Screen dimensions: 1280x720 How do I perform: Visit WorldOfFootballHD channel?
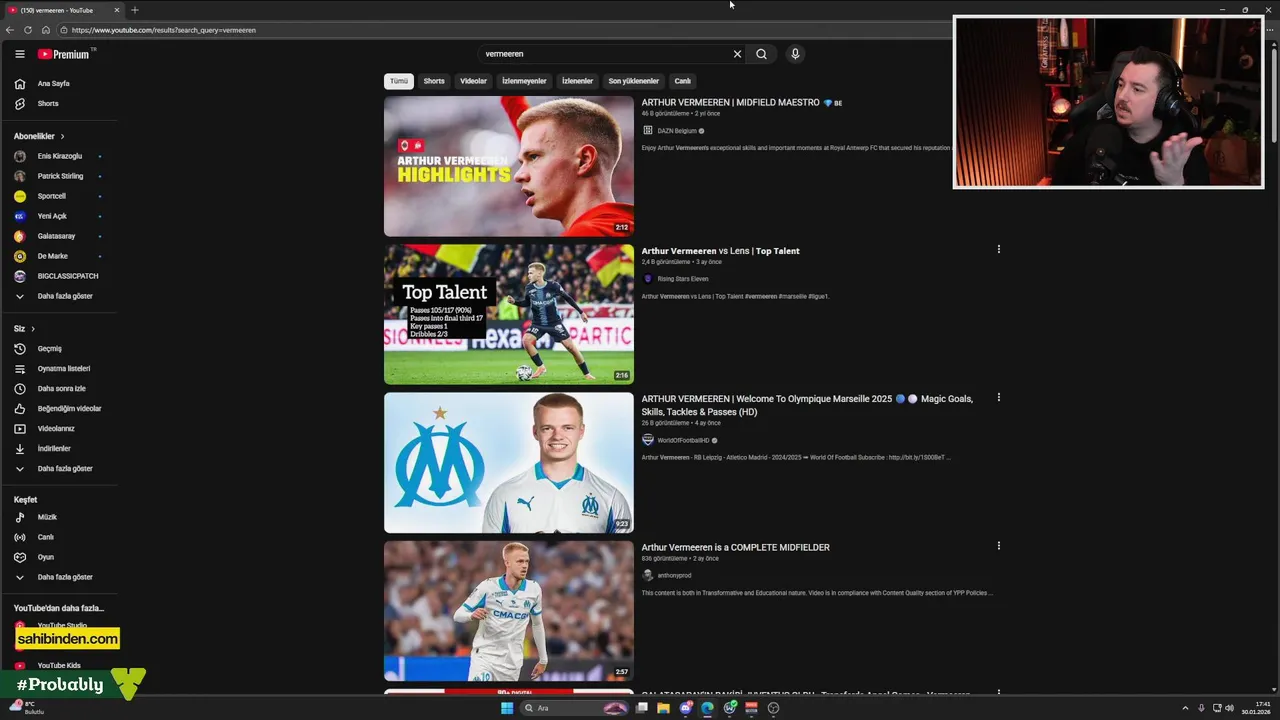click(x=683, y=440)
